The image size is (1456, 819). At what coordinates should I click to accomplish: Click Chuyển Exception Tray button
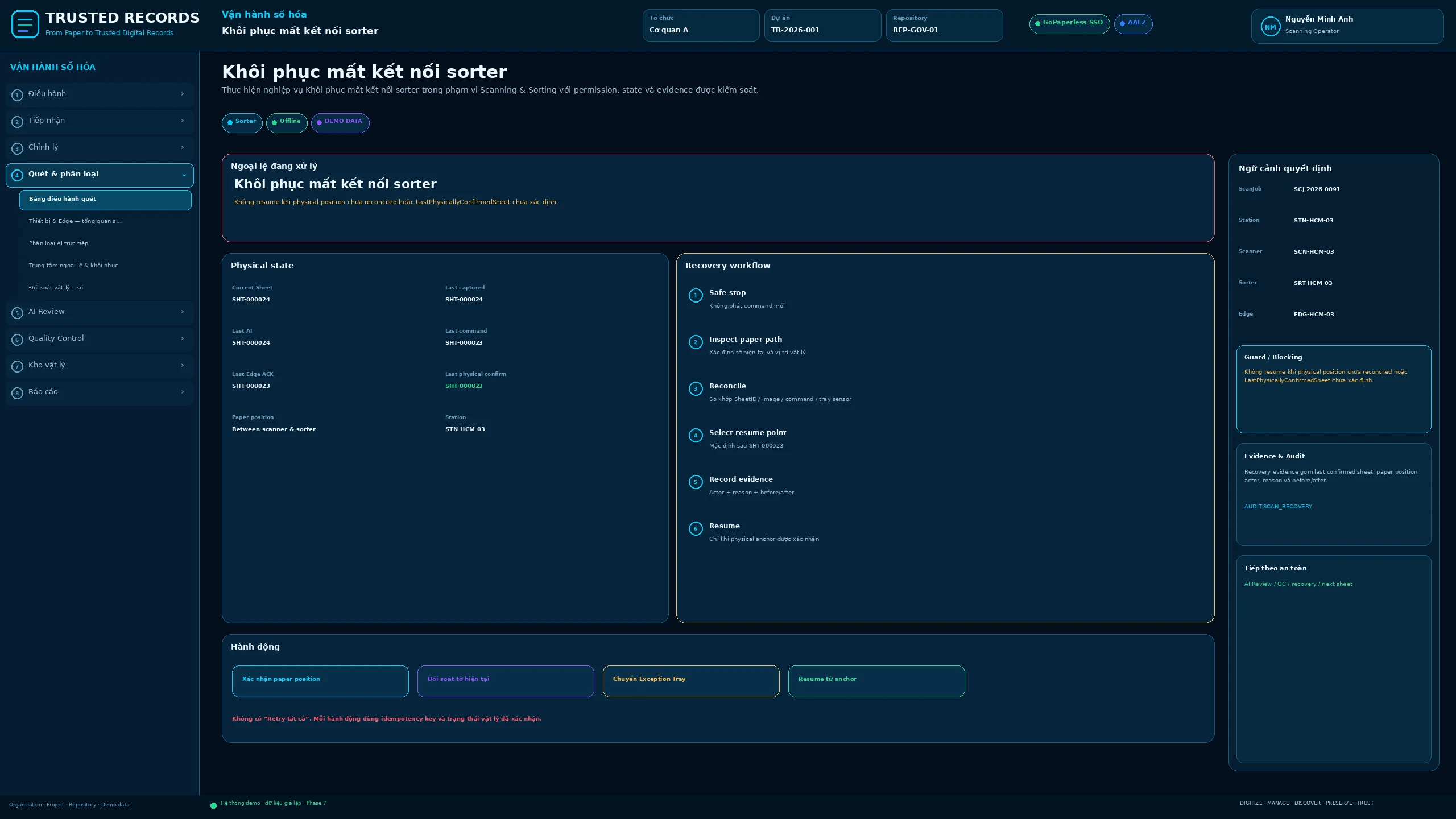691,681
